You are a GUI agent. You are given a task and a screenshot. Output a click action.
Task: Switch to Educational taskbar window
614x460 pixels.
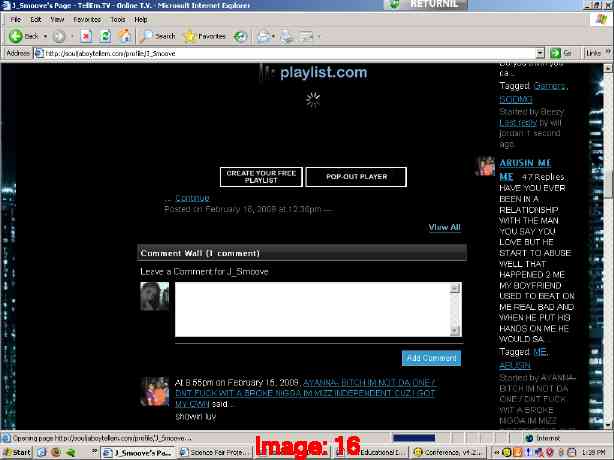pyautogui.click(x=372, y=453)
